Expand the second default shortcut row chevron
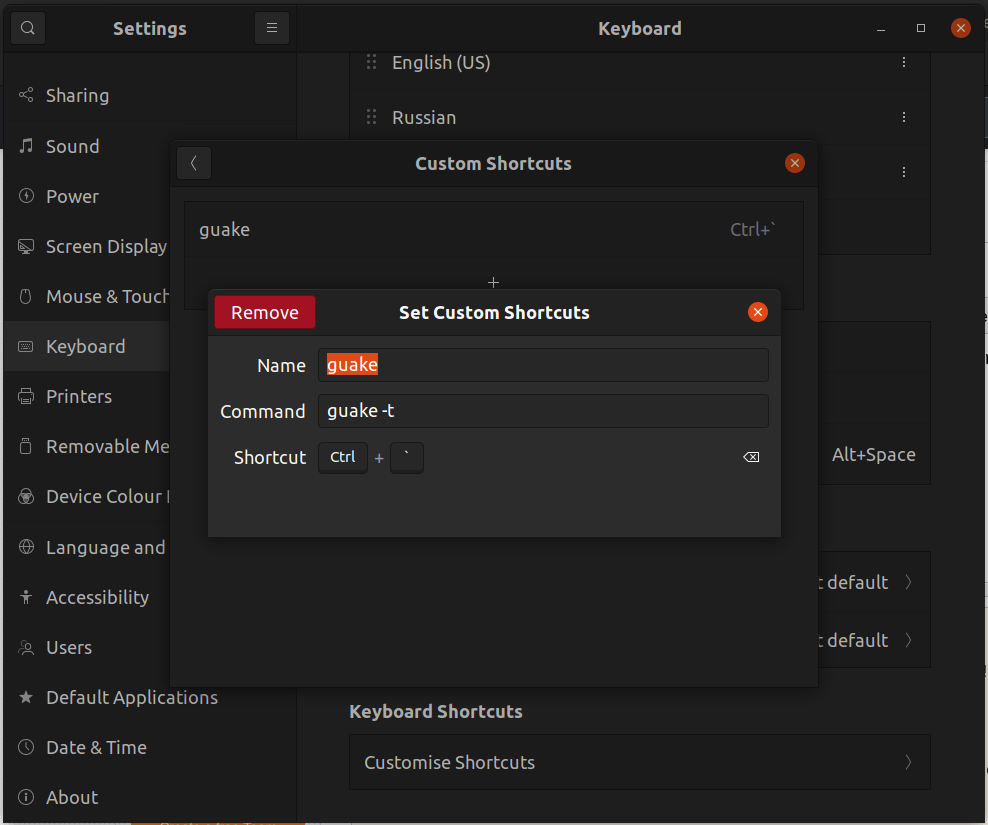988x825 pixels. coord(907,640)
